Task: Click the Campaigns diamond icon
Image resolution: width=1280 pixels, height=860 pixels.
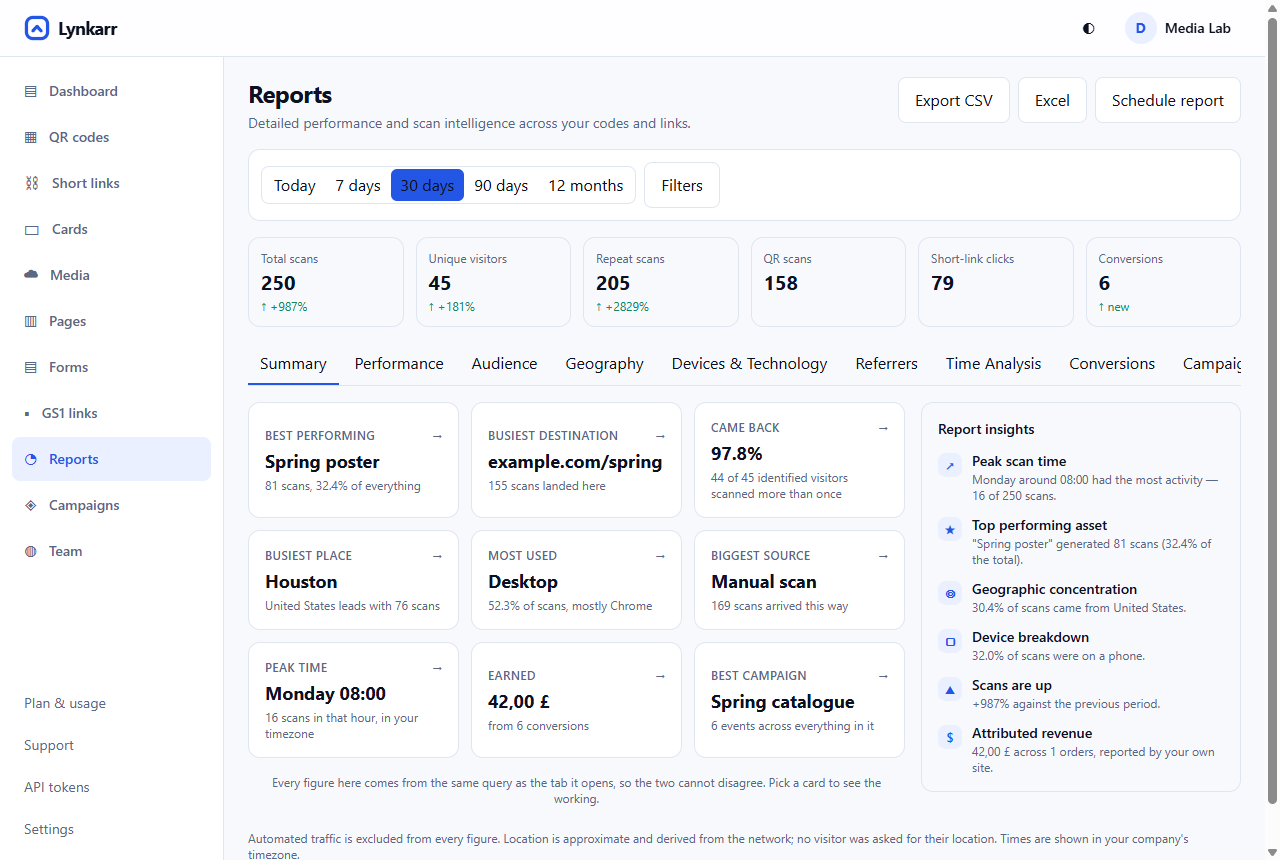Action: [31, 505]
